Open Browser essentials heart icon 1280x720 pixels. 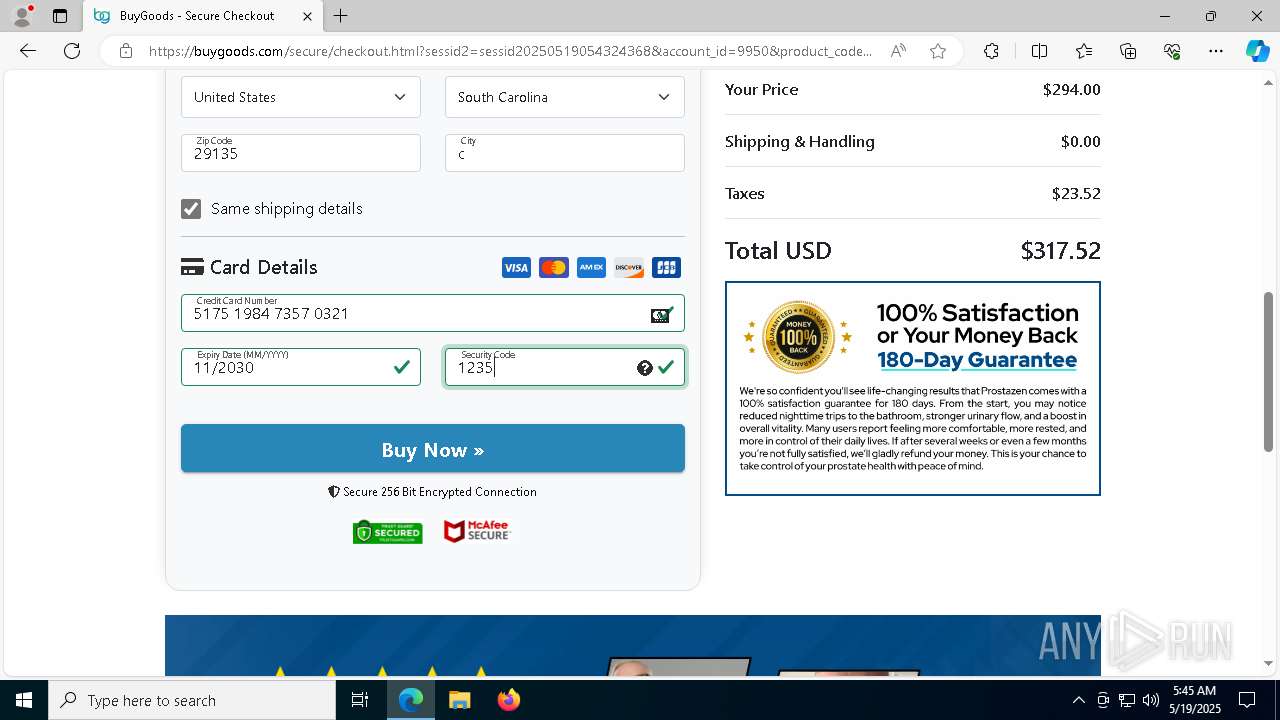[1172, 51]
